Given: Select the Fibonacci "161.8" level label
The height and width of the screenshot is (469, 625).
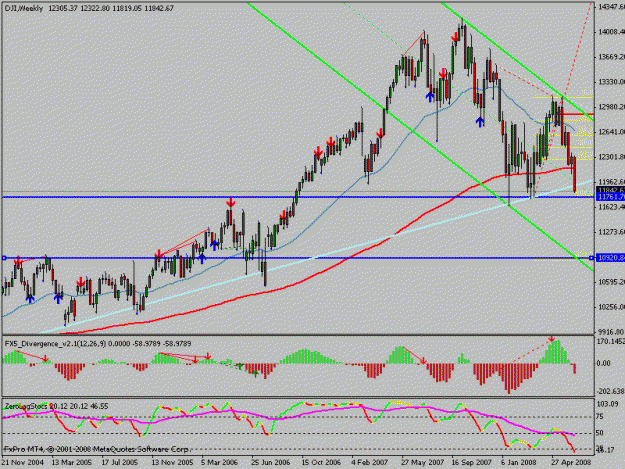Looking at the screenshot, I should point(582,254).
